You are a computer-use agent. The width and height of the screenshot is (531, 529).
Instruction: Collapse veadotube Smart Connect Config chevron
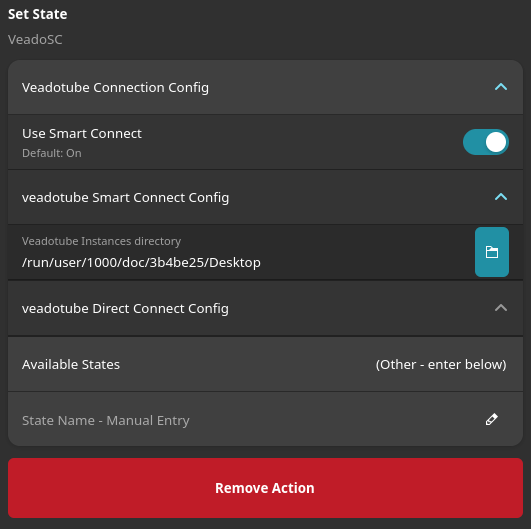(x=501, y=197)
